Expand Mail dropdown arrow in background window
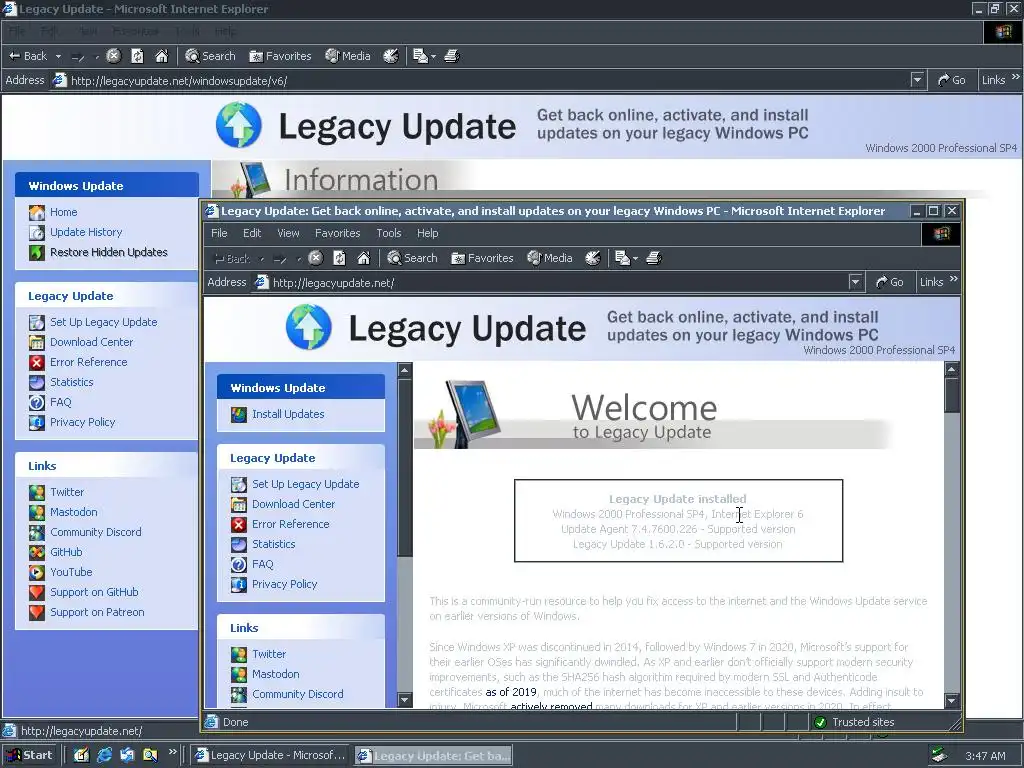 coord(433,57)
